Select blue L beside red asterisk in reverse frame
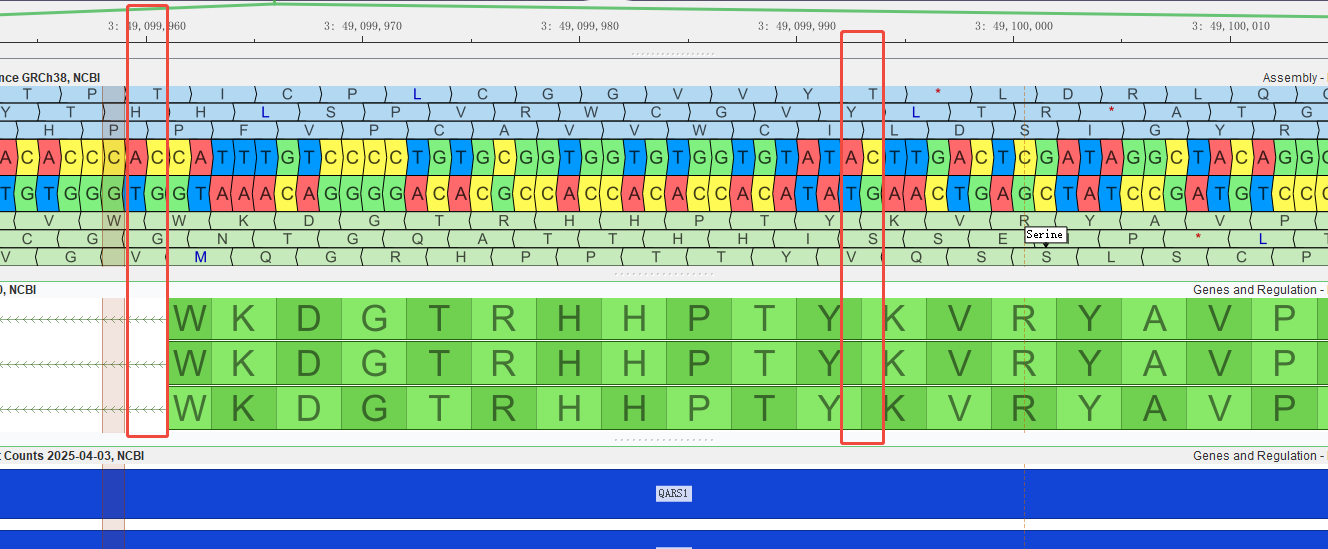Screen dimensions: 1328x549 [1262, 239]
